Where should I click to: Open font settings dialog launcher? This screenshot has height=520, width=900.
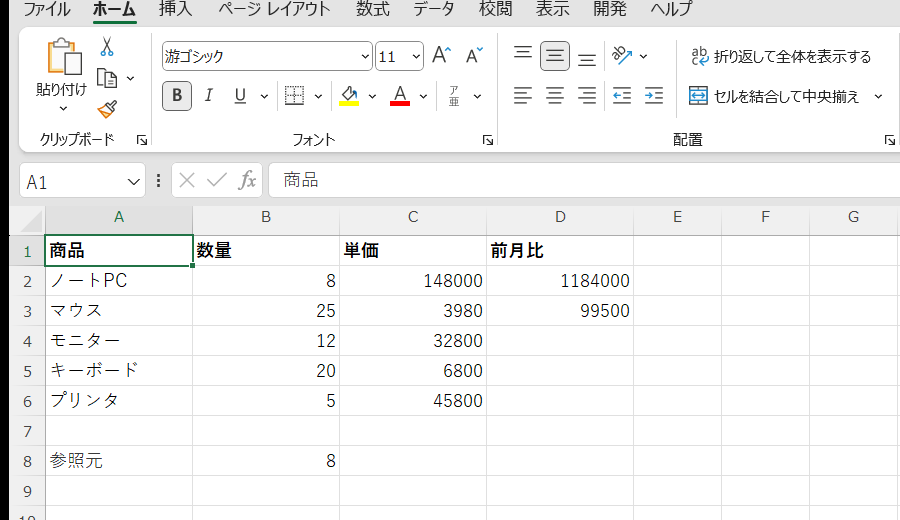(487, 139)
